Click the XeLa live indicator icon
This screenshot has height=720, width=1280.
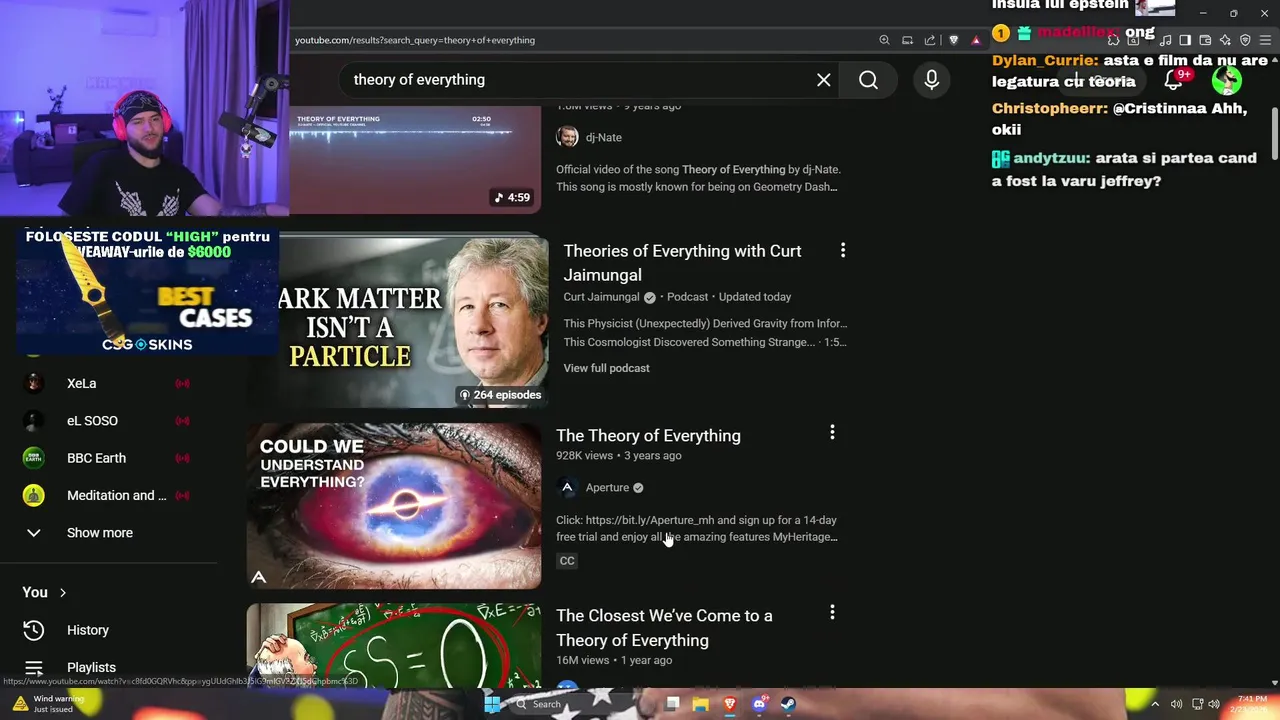(182, 383)
